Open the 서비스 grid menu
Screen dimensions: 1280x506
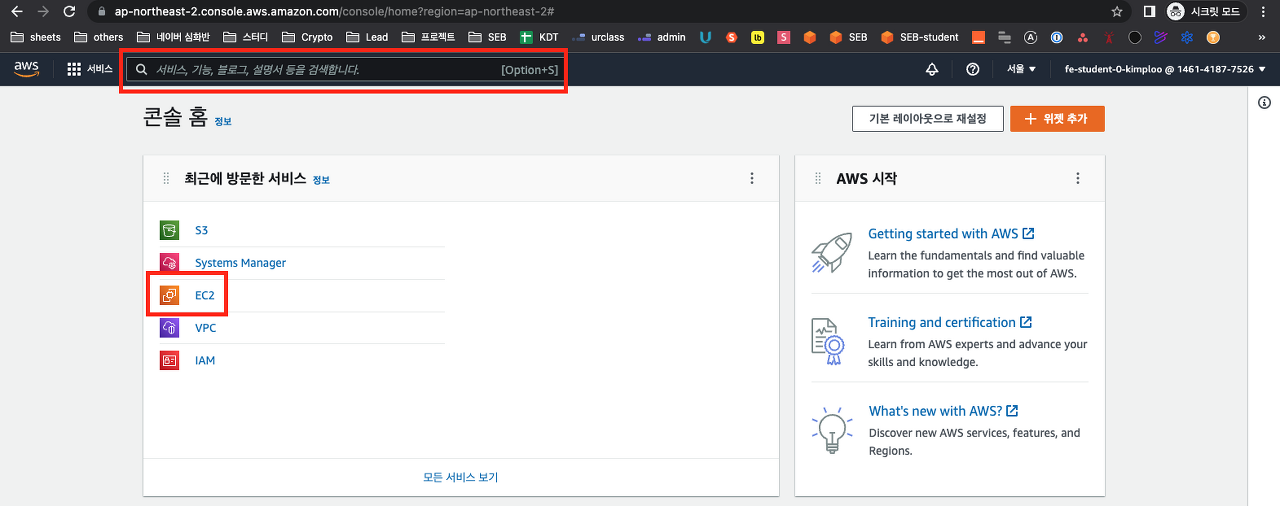89,69
